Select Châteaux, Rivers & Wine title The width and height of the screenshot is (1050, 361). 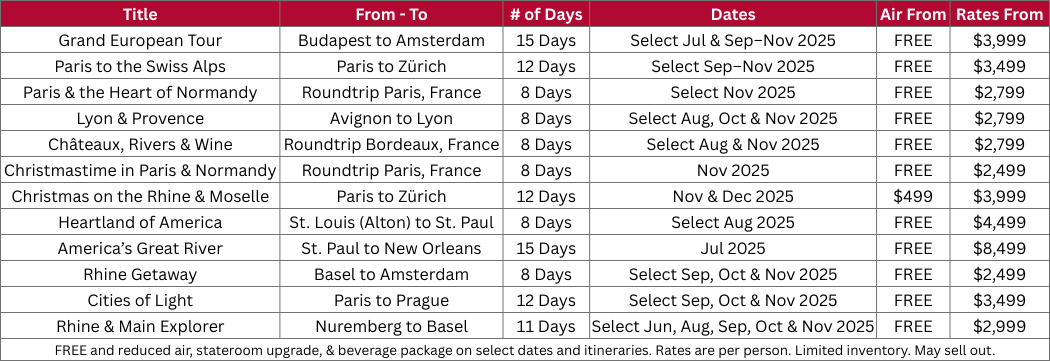140,145
